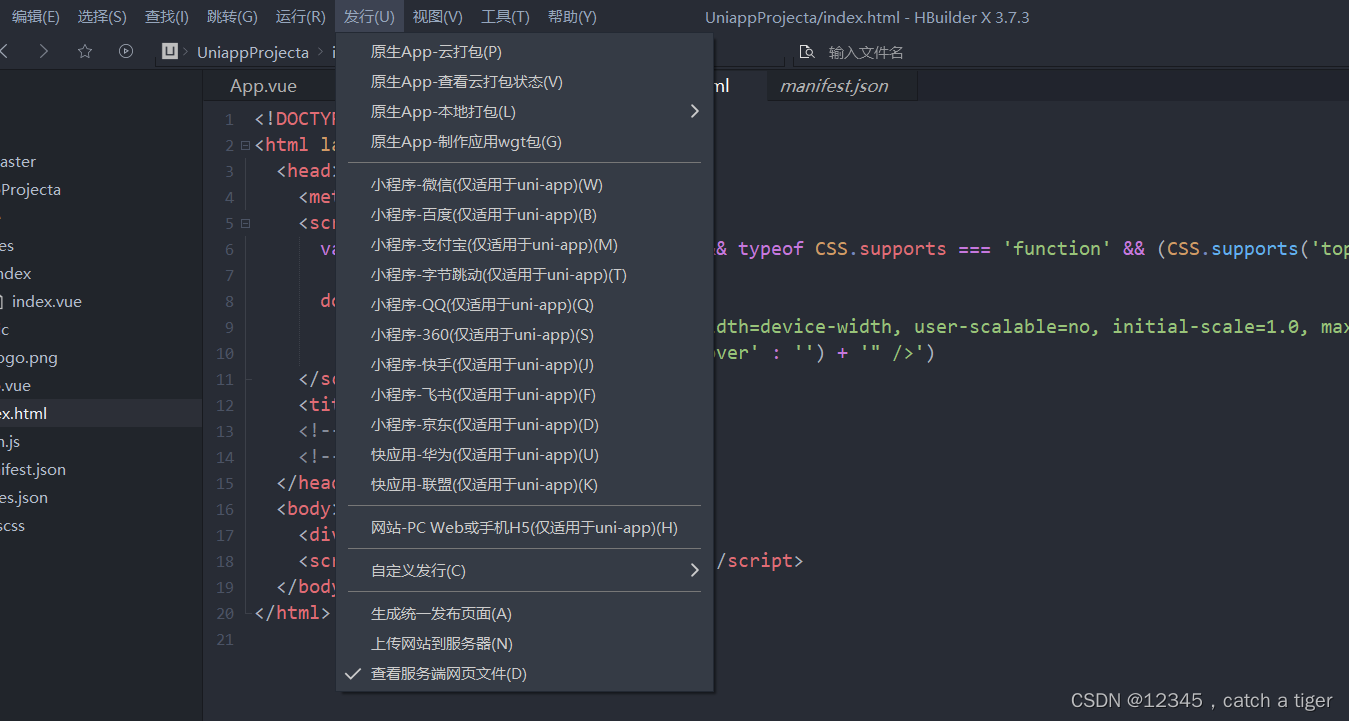Collapse html tag fold on line 2
Viewport: 1349px width, 721px height.
pos(245,145)
